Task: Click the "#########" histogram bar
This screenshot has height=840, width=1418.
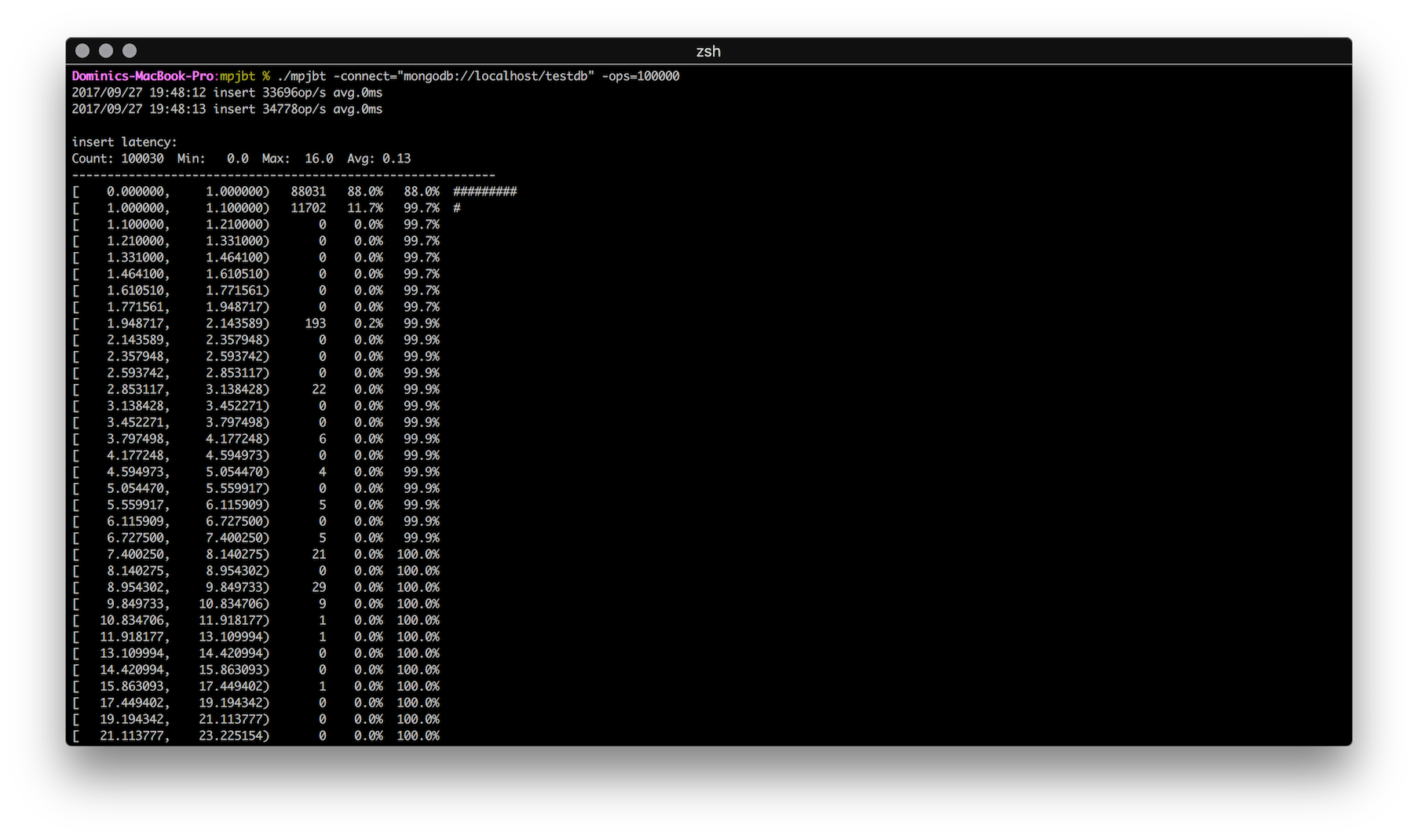Action: 485,192
